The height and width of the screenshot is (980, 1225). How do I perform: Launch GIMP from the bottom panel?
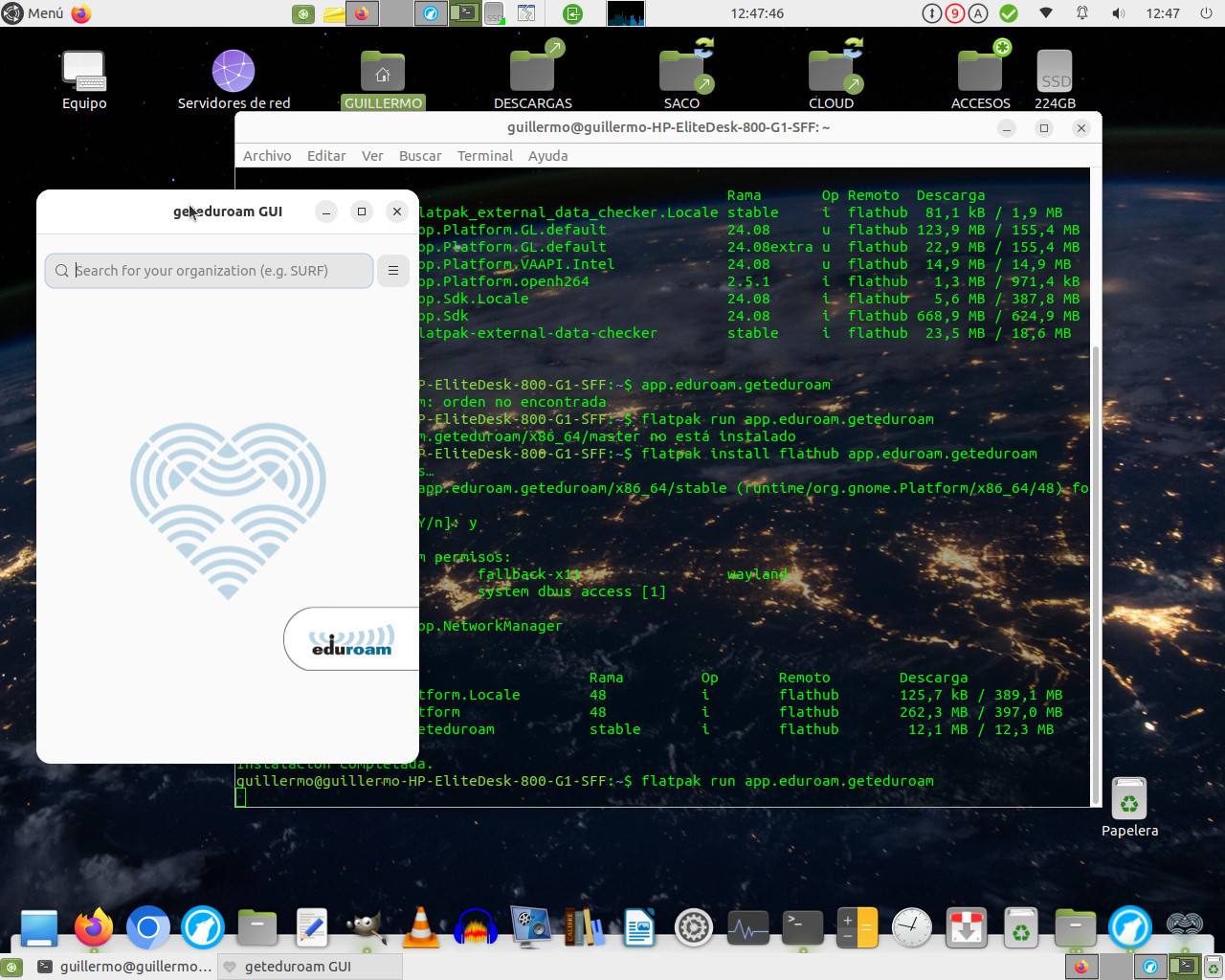365,927
